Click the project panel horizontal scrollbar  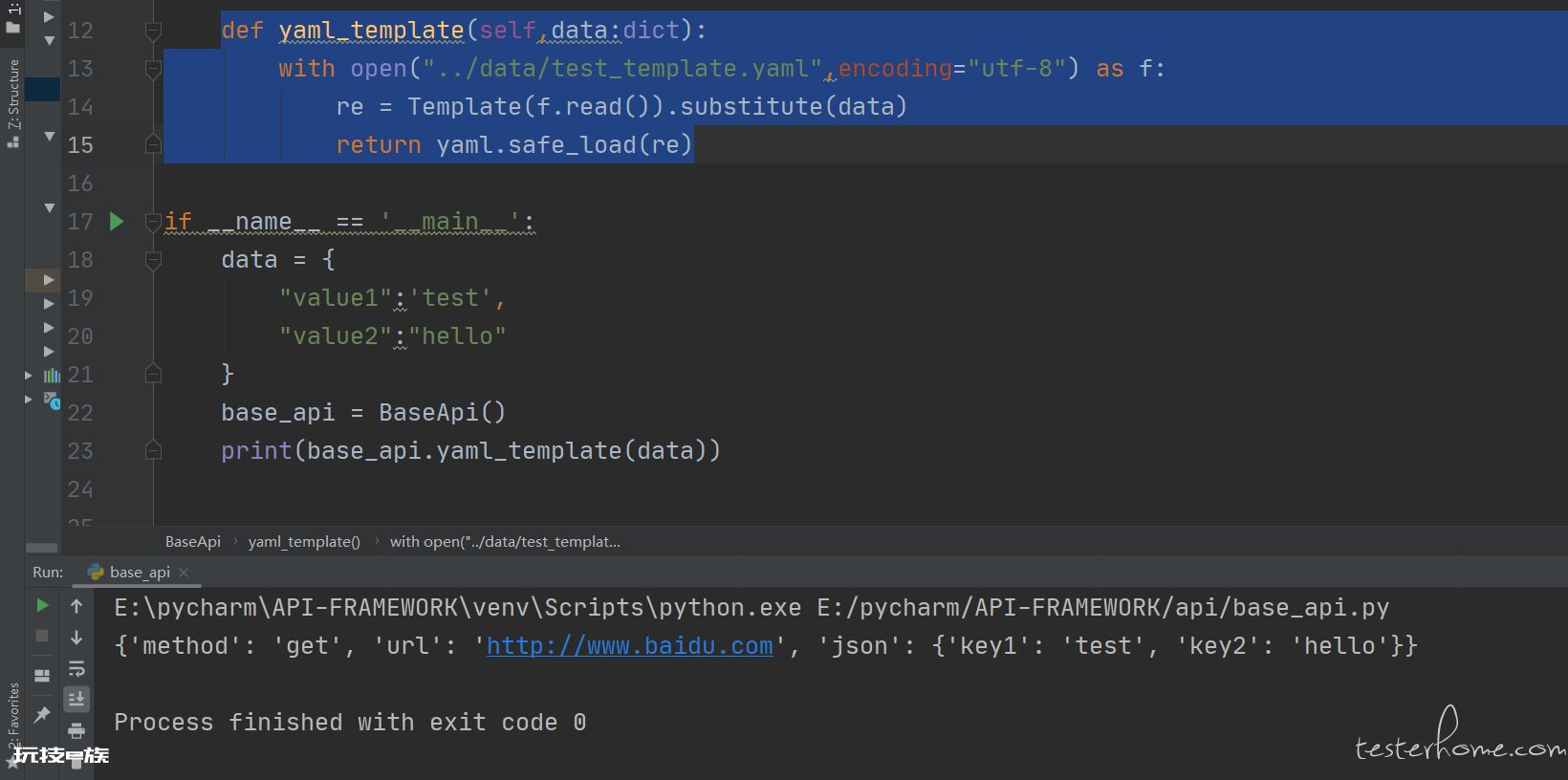click(42, 548)
